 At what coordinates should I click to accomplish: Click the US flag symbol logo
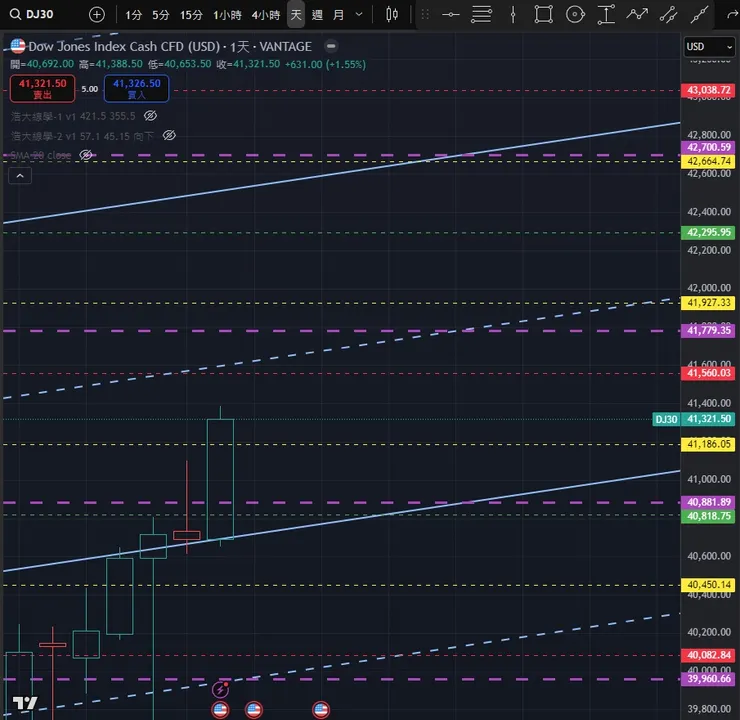click(x=18, y=46)
